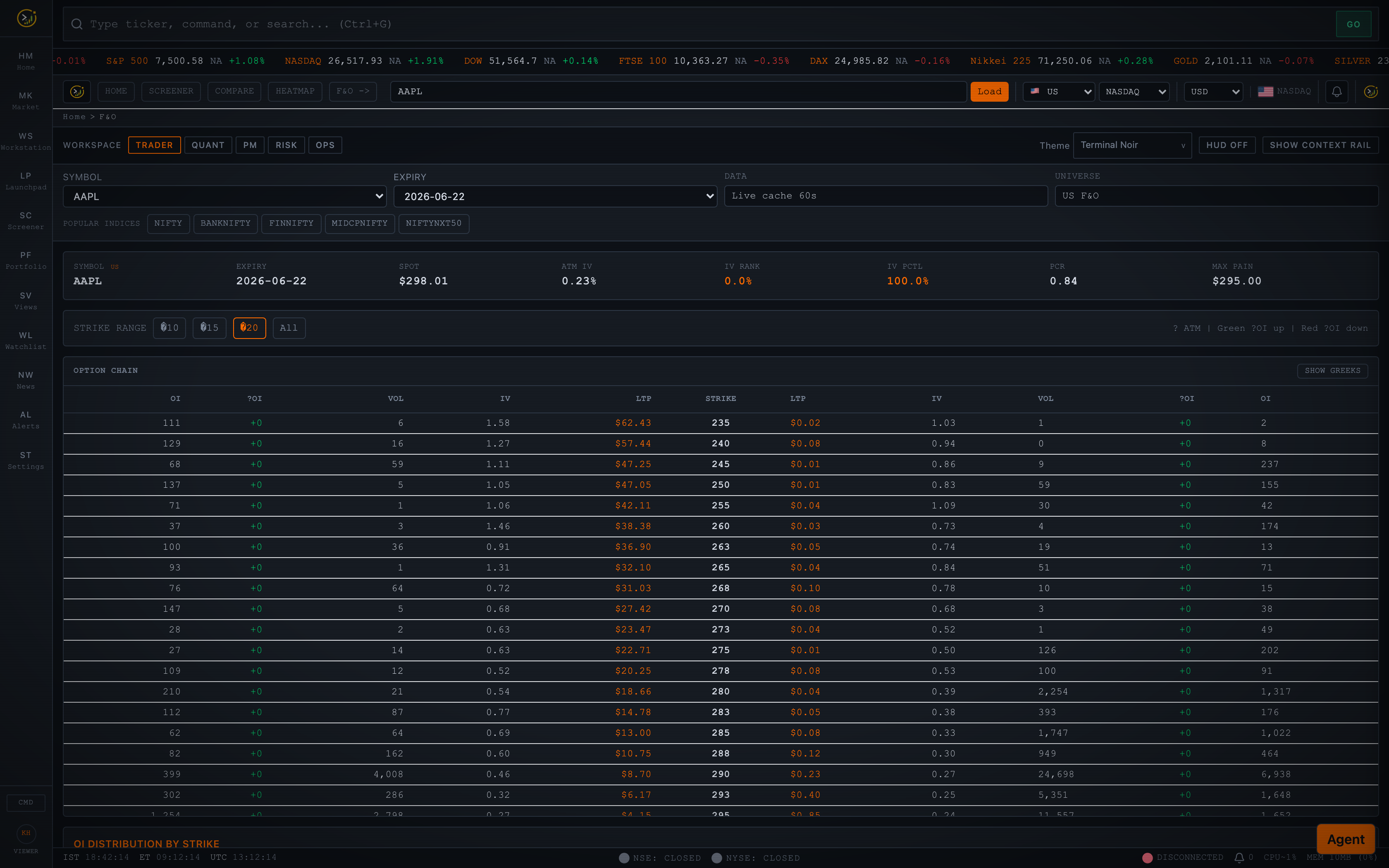Focus the AAPL ticker input field
The width and height of the screenshot is (1389, 868).
678,92
